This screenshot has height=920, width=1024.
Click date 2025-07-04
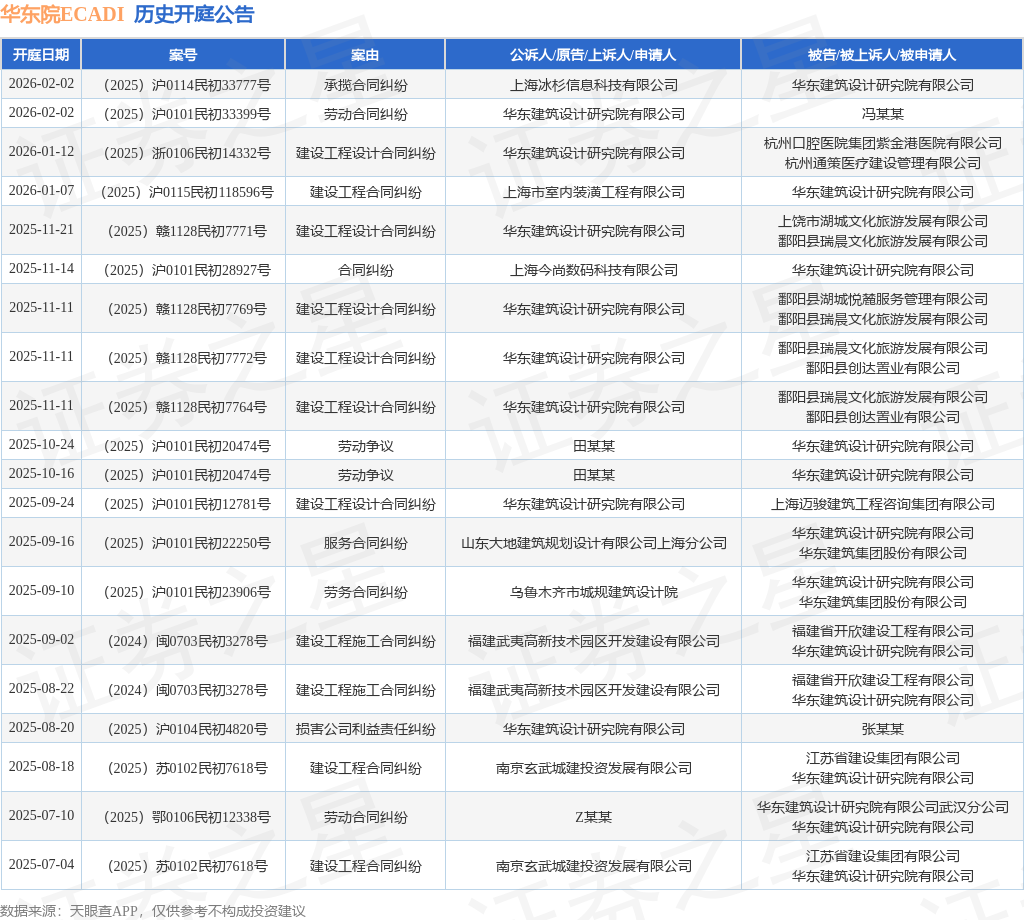coord(41,865)
